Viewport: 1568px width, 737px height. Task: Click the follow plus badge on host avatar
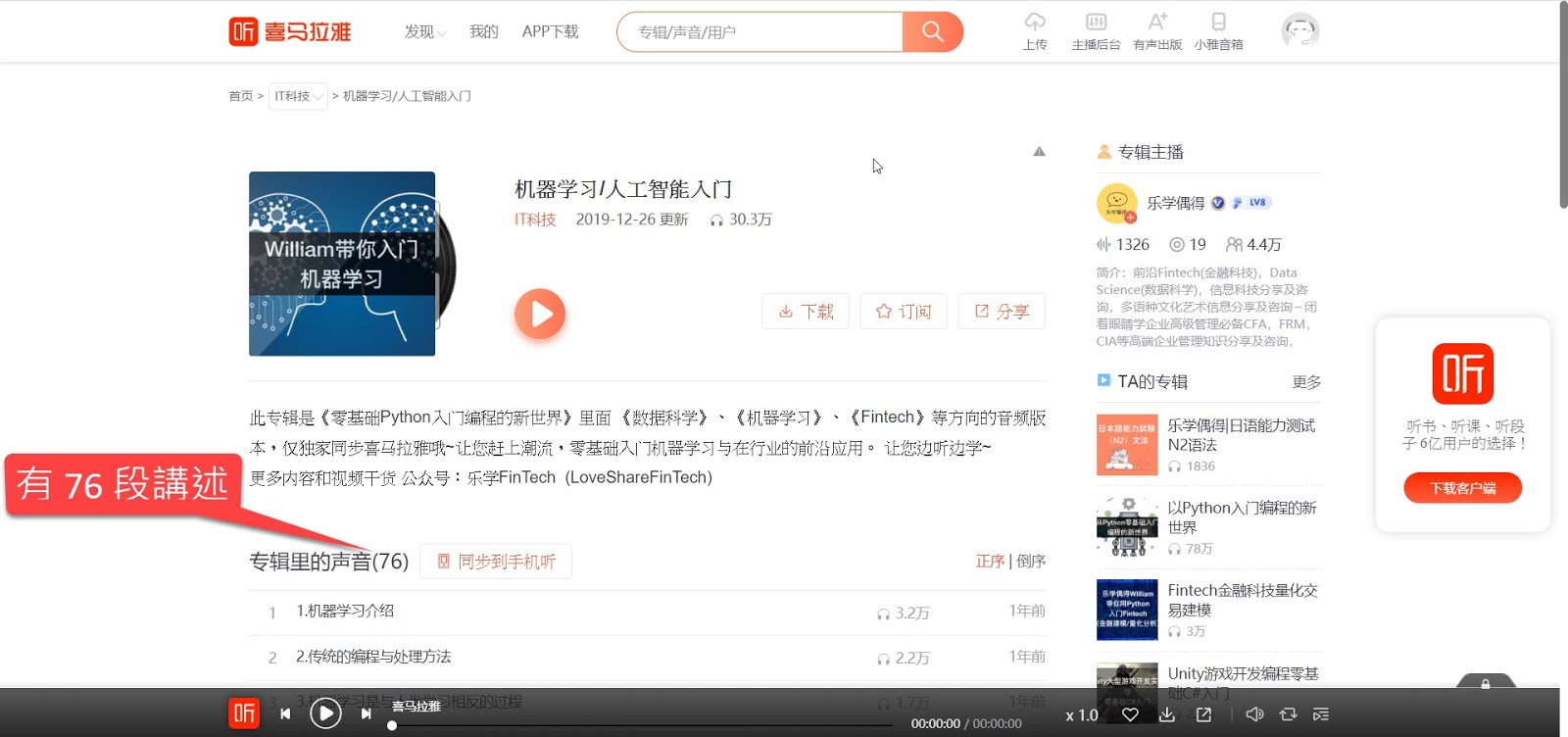tap(1130, 218)
